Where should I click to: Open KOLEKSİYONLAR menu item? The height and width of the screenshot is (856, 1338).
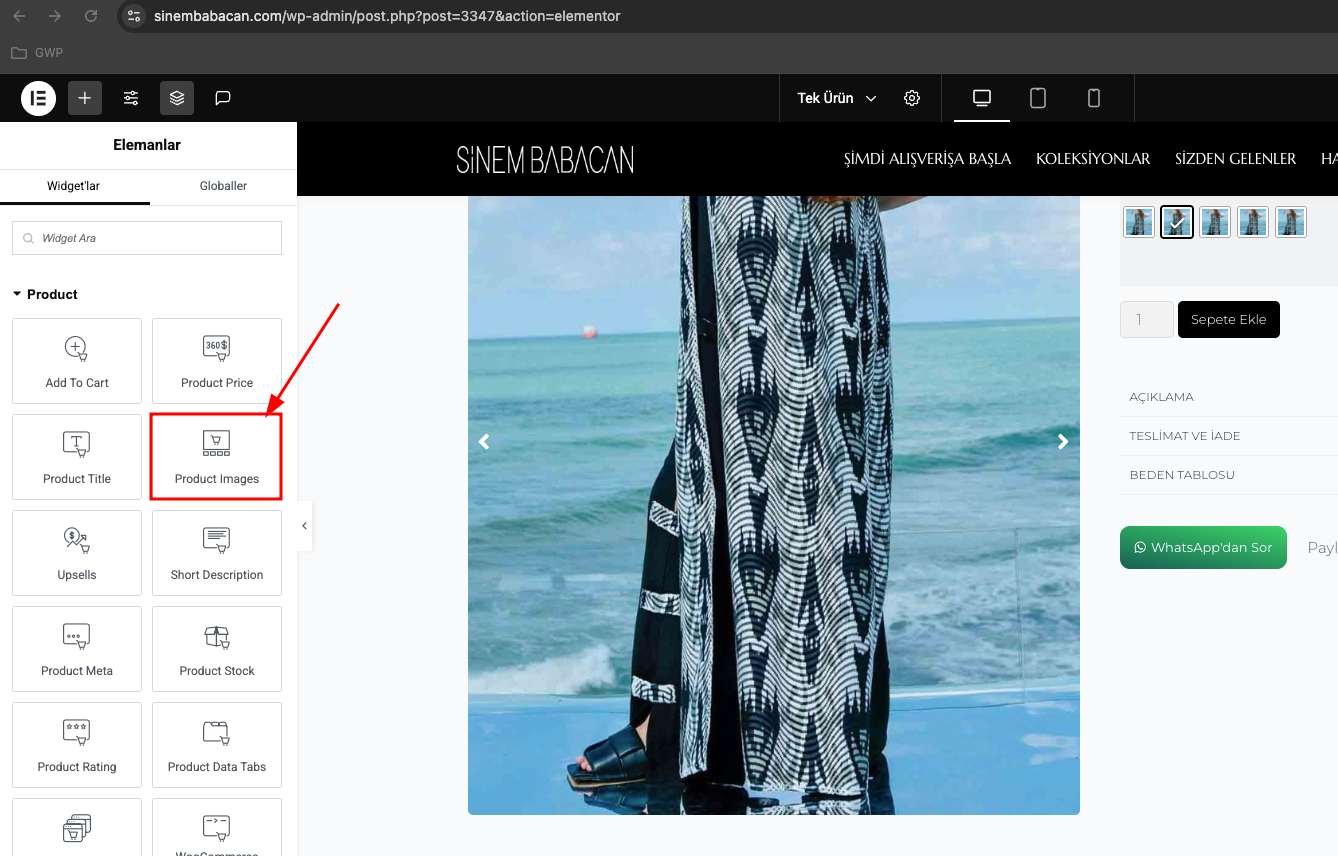(1093, 159)
